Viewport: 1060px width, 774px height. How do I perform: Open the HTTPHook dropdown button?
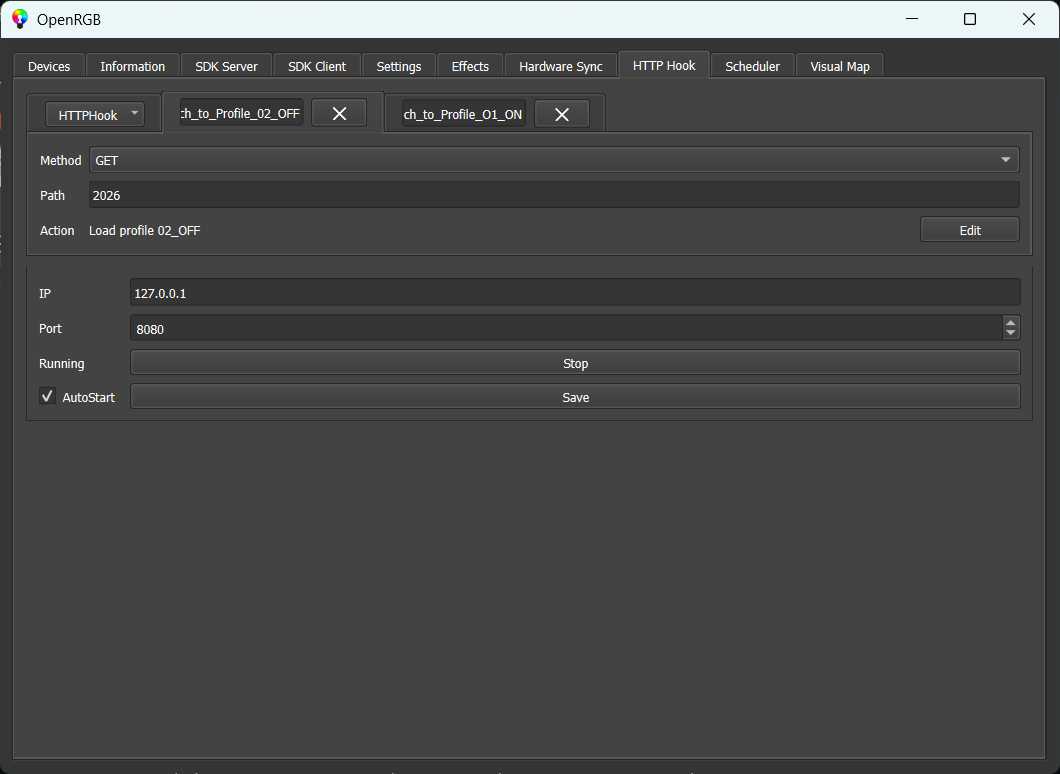(95, 114)
